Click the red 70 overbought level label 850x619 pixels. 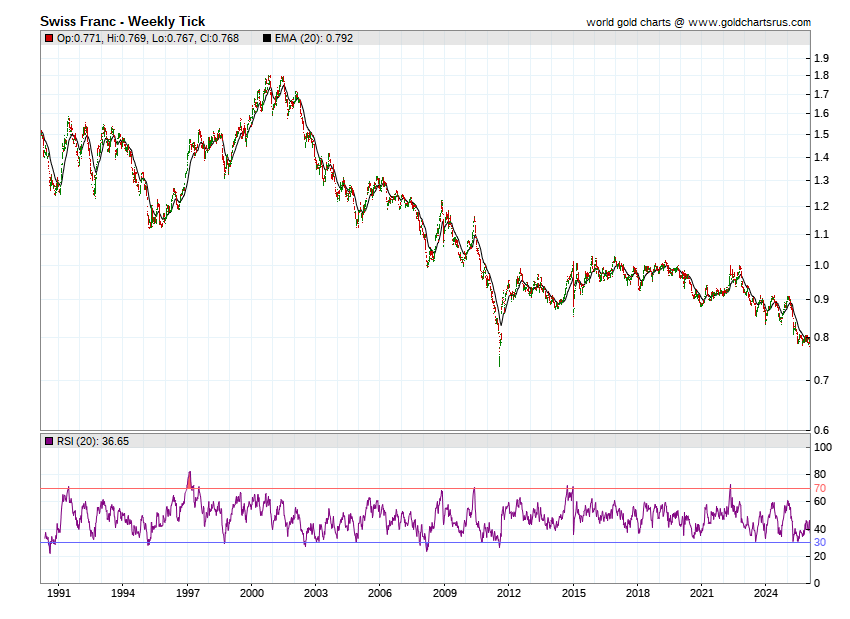pyautogui.click(x=820, y=488)
